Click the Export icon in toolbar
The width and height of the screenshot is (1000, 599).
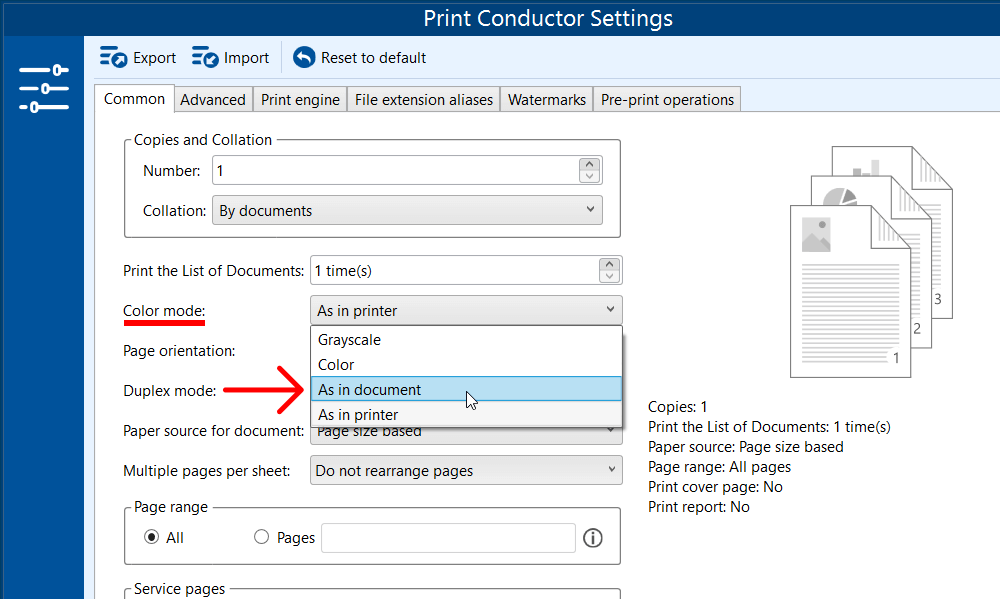click(113, 58)
